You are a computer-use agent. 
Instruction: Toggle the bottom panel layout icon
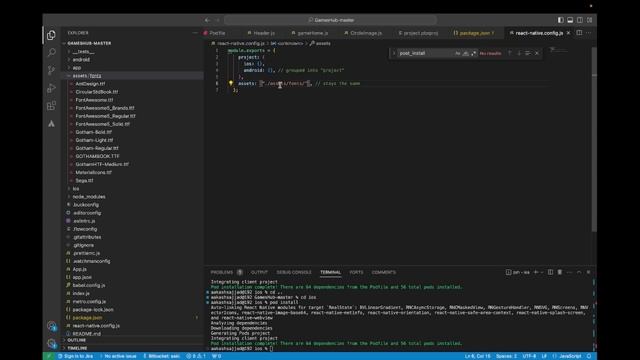pos(570,20)
